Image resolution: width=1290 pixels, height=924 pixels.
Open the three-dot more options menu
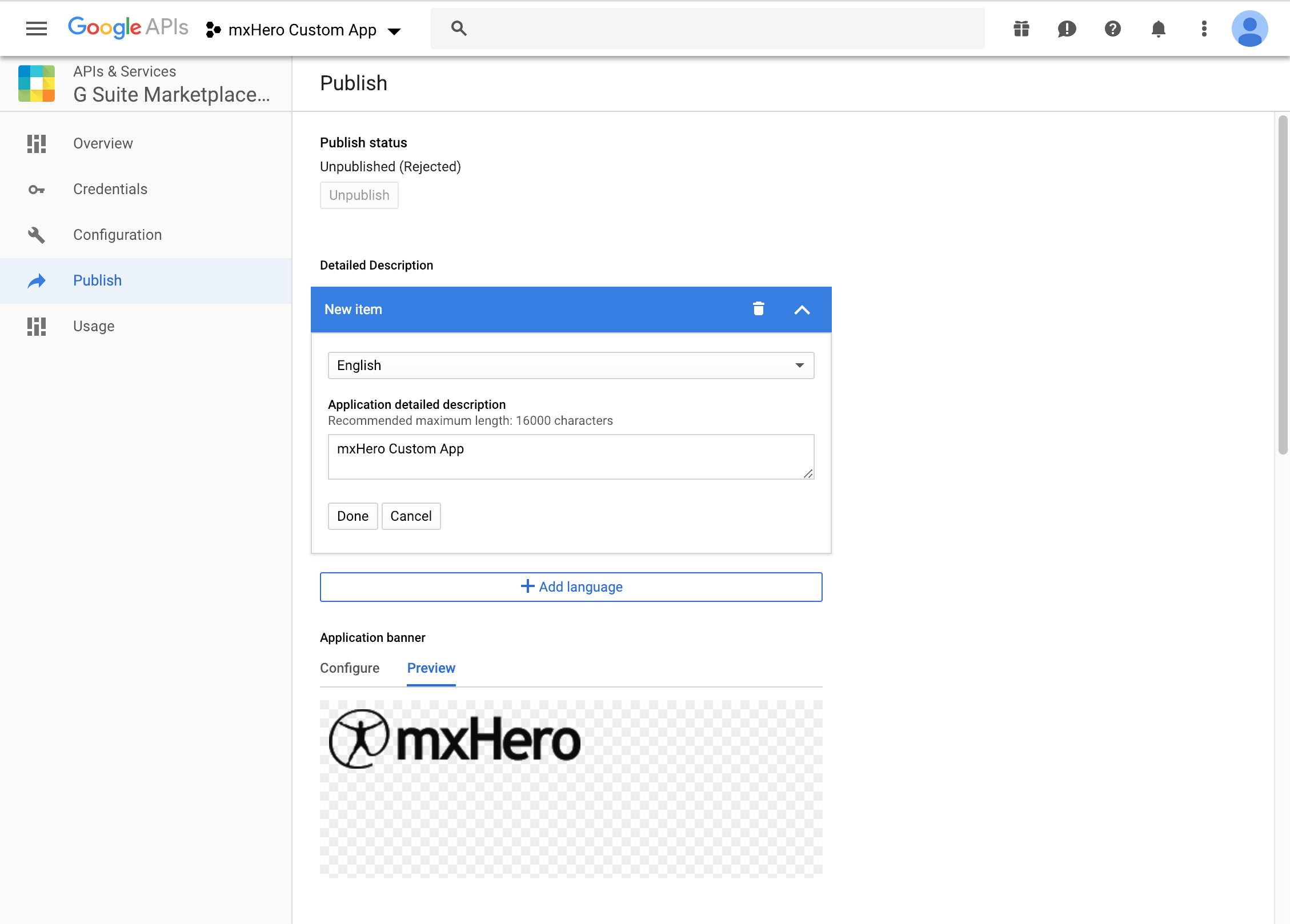point(1204,29)
